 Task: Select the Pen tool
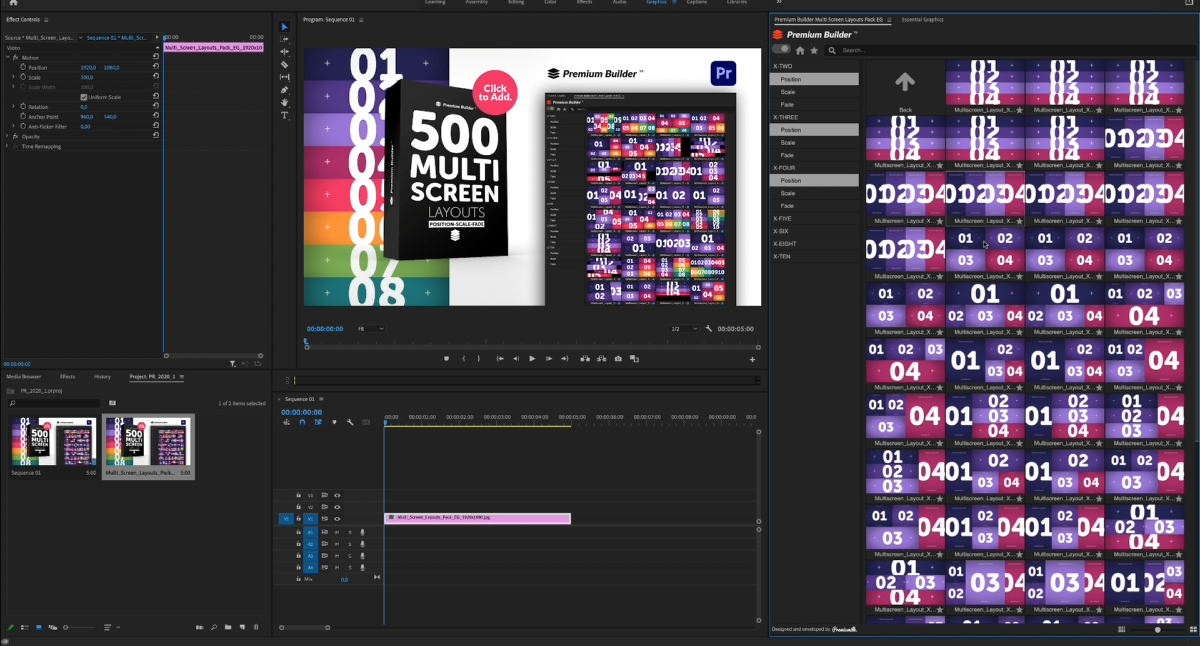[x=284, y=90]
